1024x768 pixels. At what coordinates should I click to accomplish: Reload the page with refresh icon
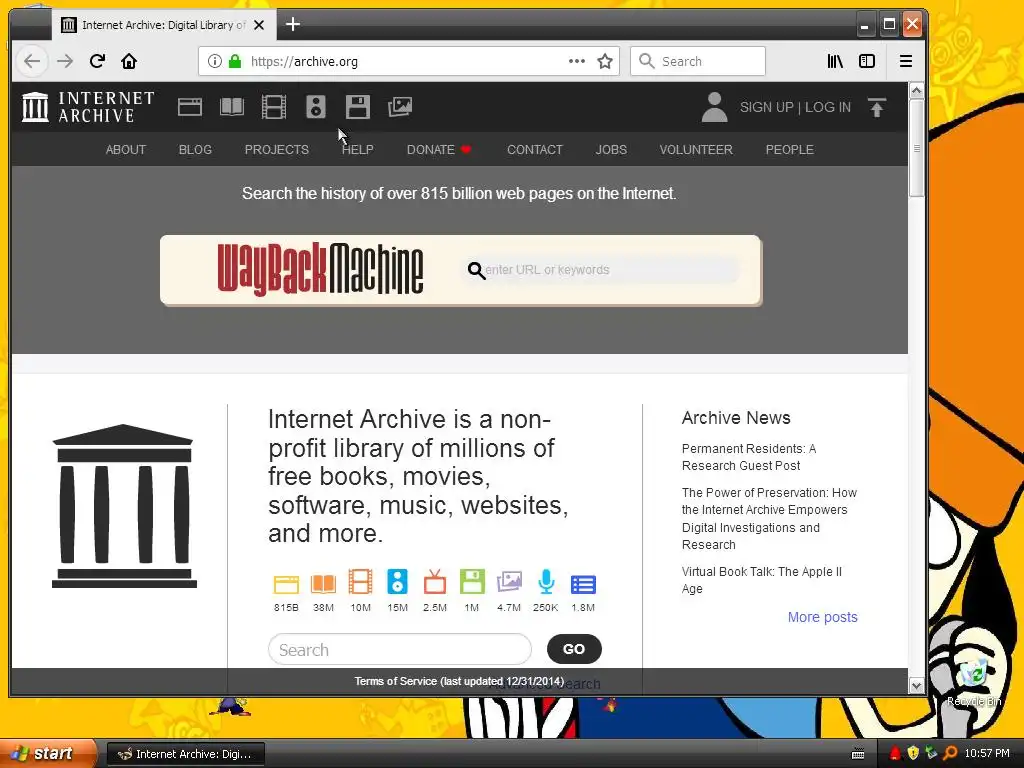coord(97,61)
